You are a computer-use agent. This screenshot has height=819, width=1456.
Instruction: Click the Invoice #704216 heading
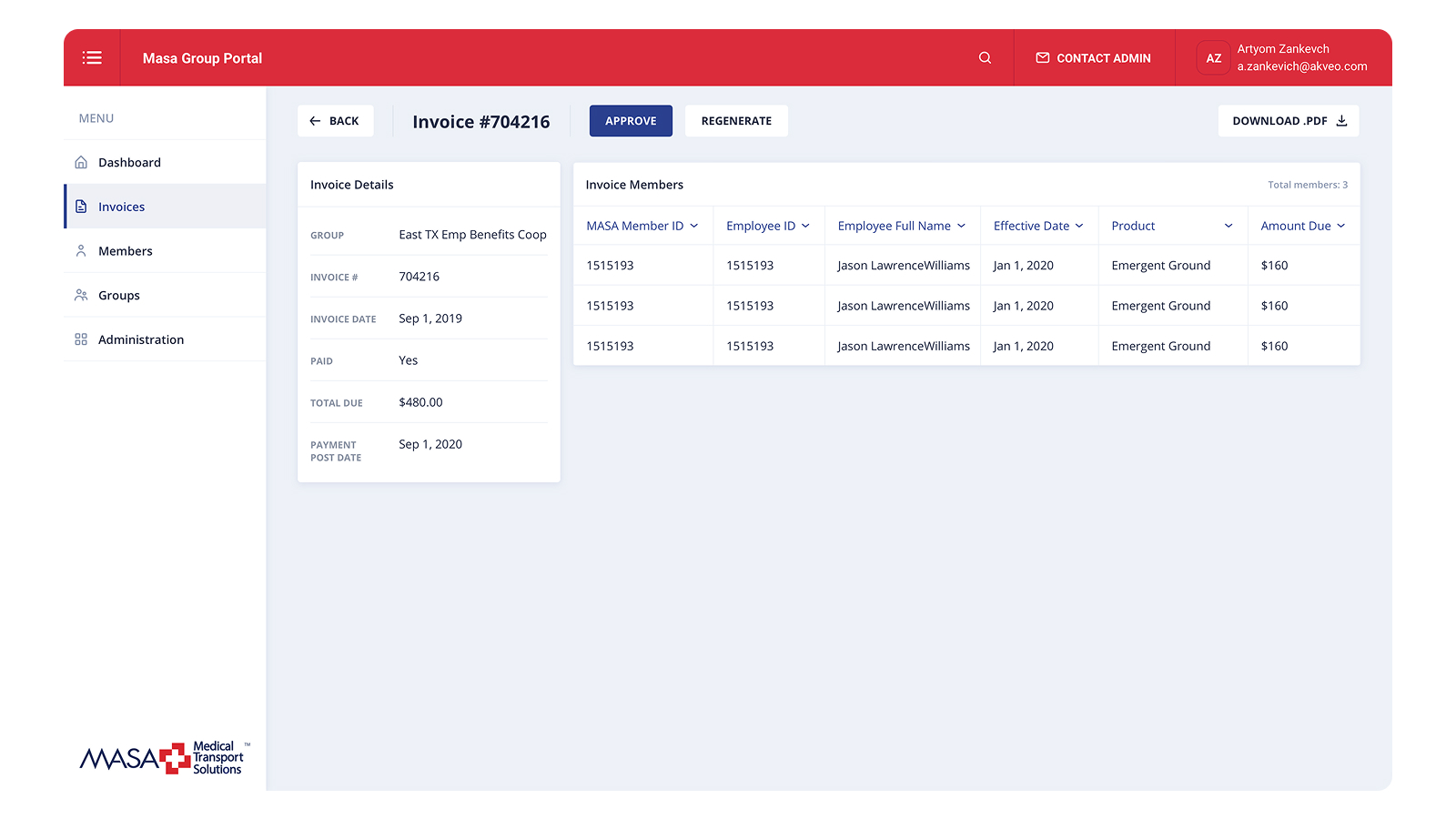[481, 122]
